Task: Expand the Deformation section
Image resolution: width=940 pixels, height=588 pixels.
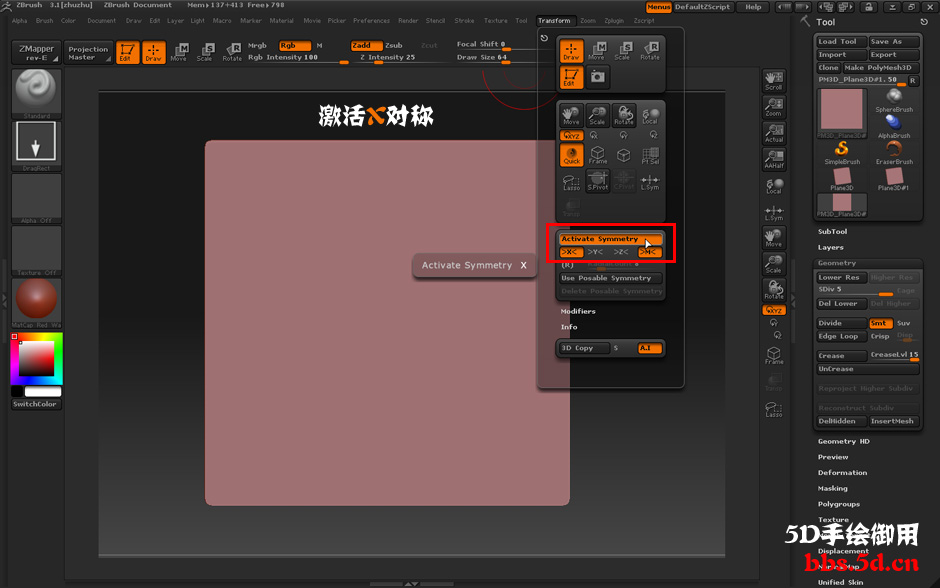Action: pos(842,472)
